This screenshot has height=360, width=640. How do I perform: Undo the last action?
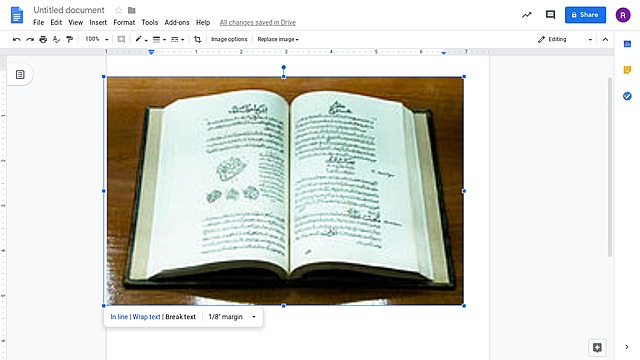(x=17, y=40)
